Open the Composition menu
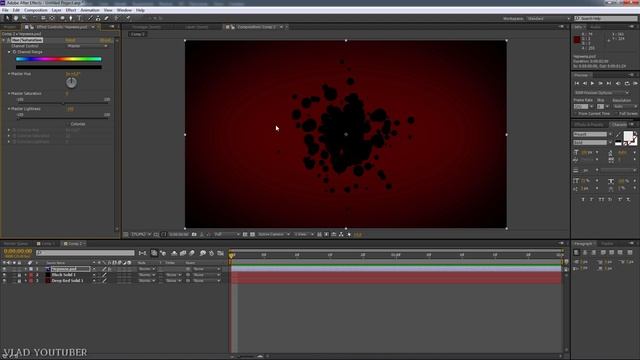640x360 pixels. [36, 10]
